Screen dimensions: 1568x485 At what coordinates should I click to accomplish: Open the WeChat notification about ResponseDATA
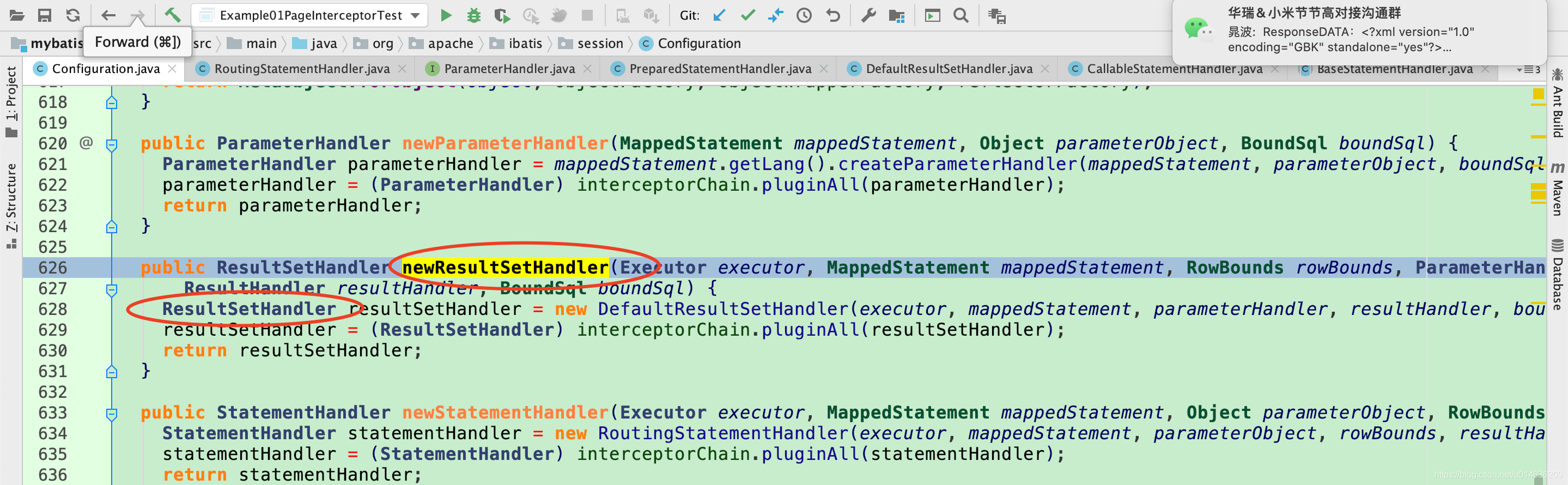click(x=1359, y=32)
